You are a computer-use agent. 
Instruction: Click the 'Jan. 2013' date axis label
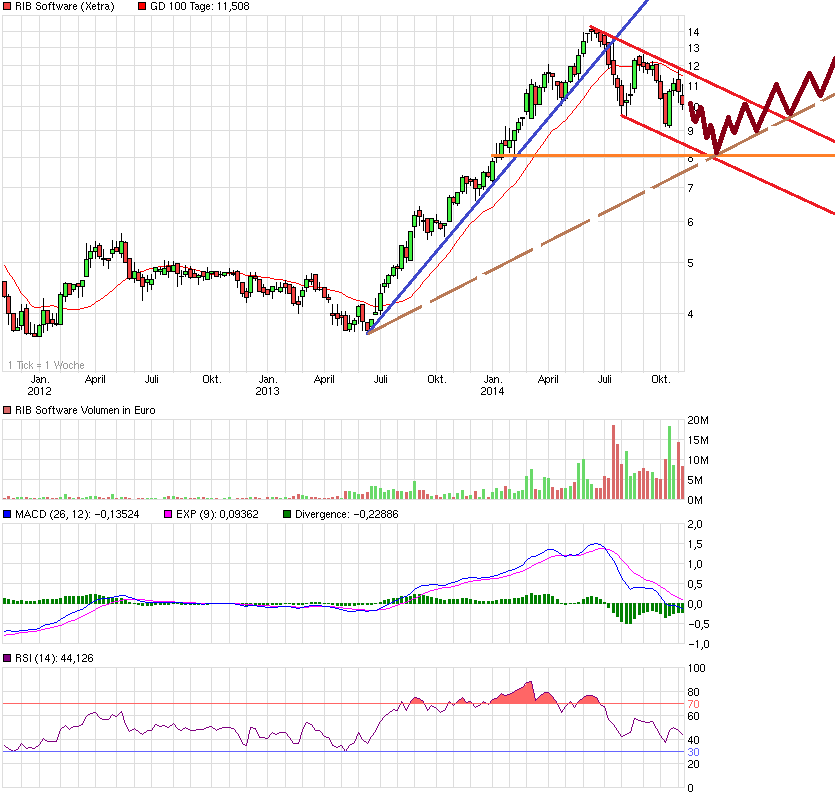tap(267, 385)
